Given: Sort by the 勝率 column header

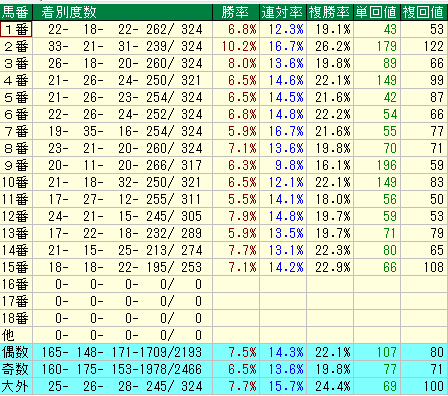Looking at the screenshot, I should [x=236, y=12].
